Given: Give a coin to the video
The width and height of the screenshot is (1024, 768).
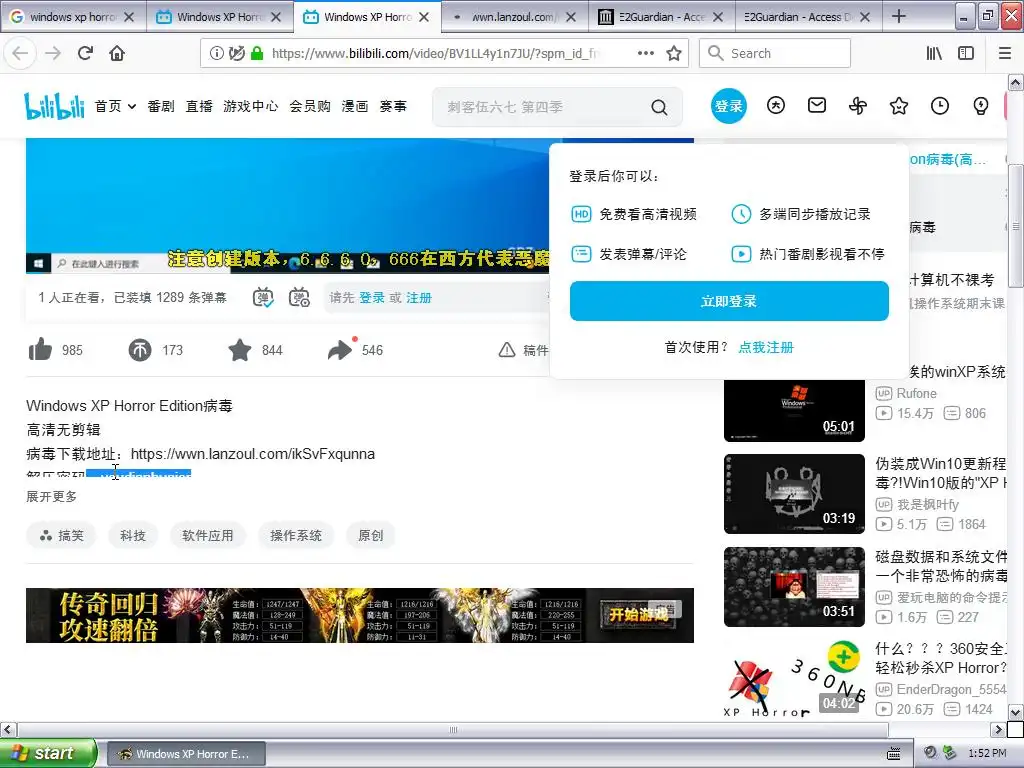Looking at the screenshot, I should [139, 350].
